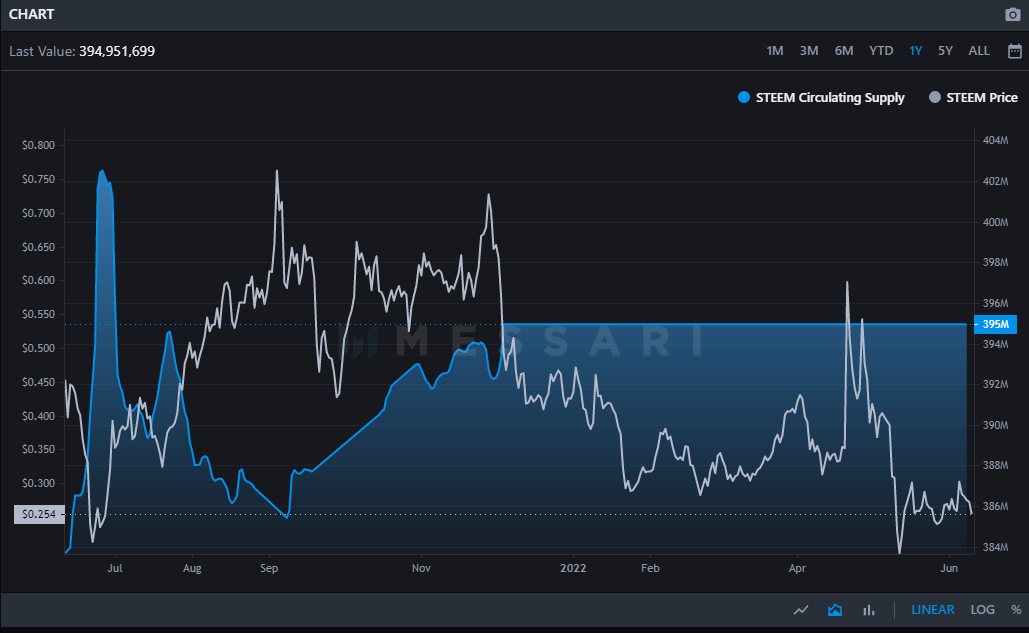Click the Aug label on time axis
Image resolution: width=1029 pixels, height=633 pixels.
pyautogui.click(x=192, y=568)
